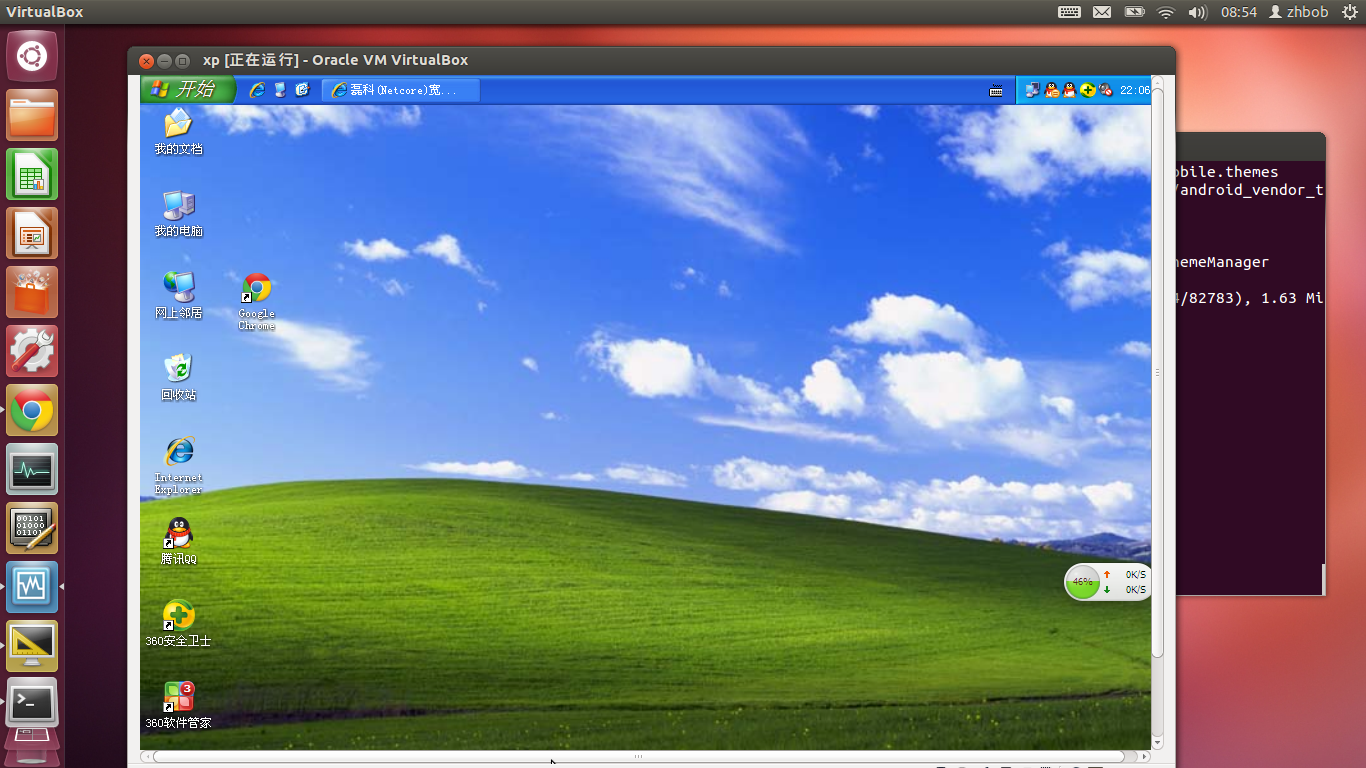Open System Monitor from the launcher
The height and width of the screenshot is (768, 1366).
(32, 469)
